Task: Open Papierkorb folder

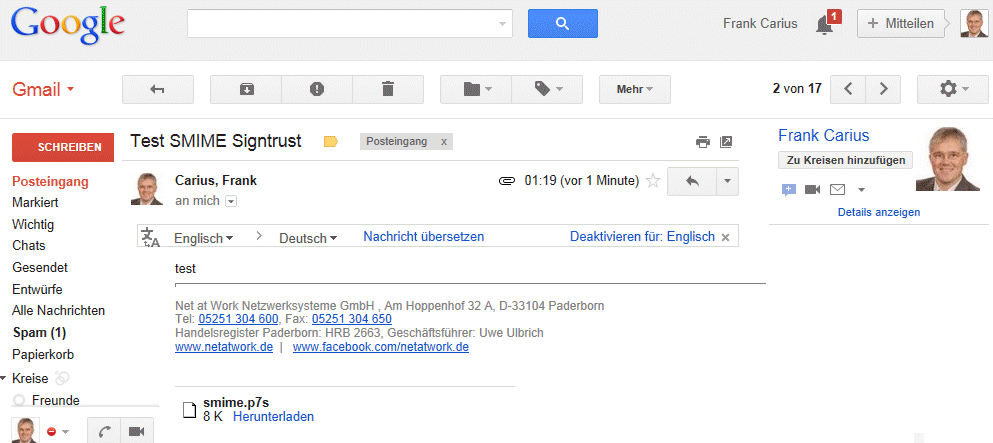Action: point(43,354)
